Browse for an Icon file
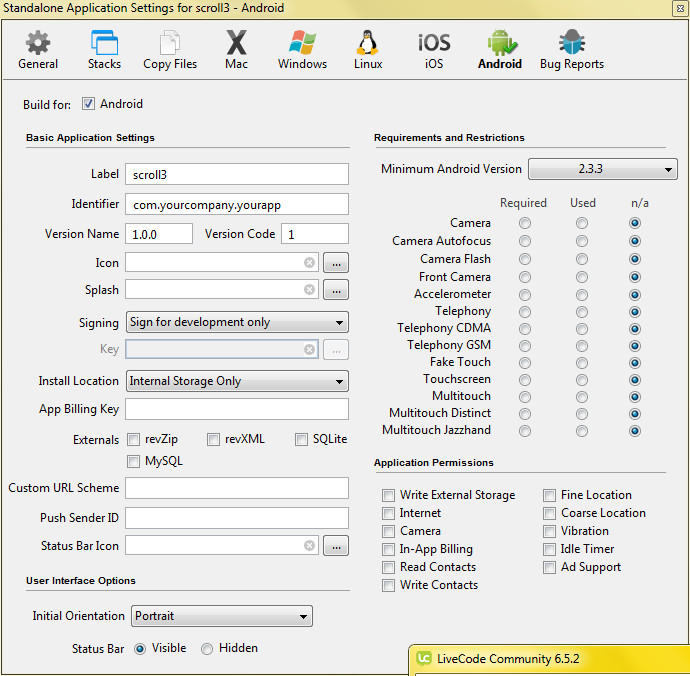The height and width of the screenshot is (676, 690). click(336, 263)
